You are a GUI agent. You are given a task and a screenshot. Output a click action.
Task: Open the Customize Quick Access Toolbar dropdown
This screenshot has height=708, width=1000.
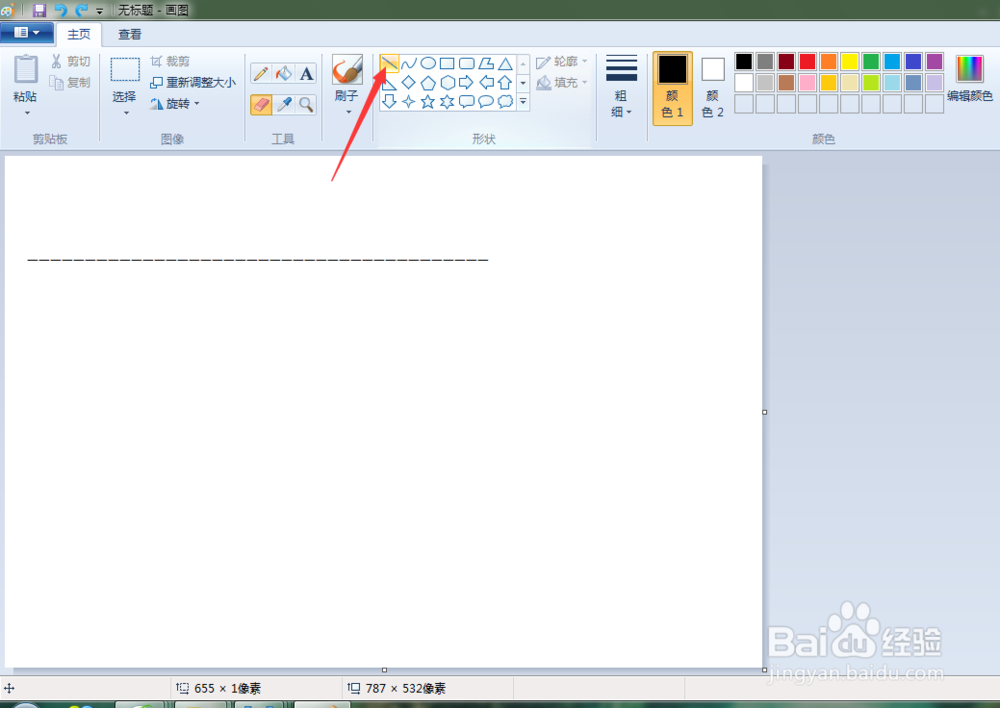(99, 11)
